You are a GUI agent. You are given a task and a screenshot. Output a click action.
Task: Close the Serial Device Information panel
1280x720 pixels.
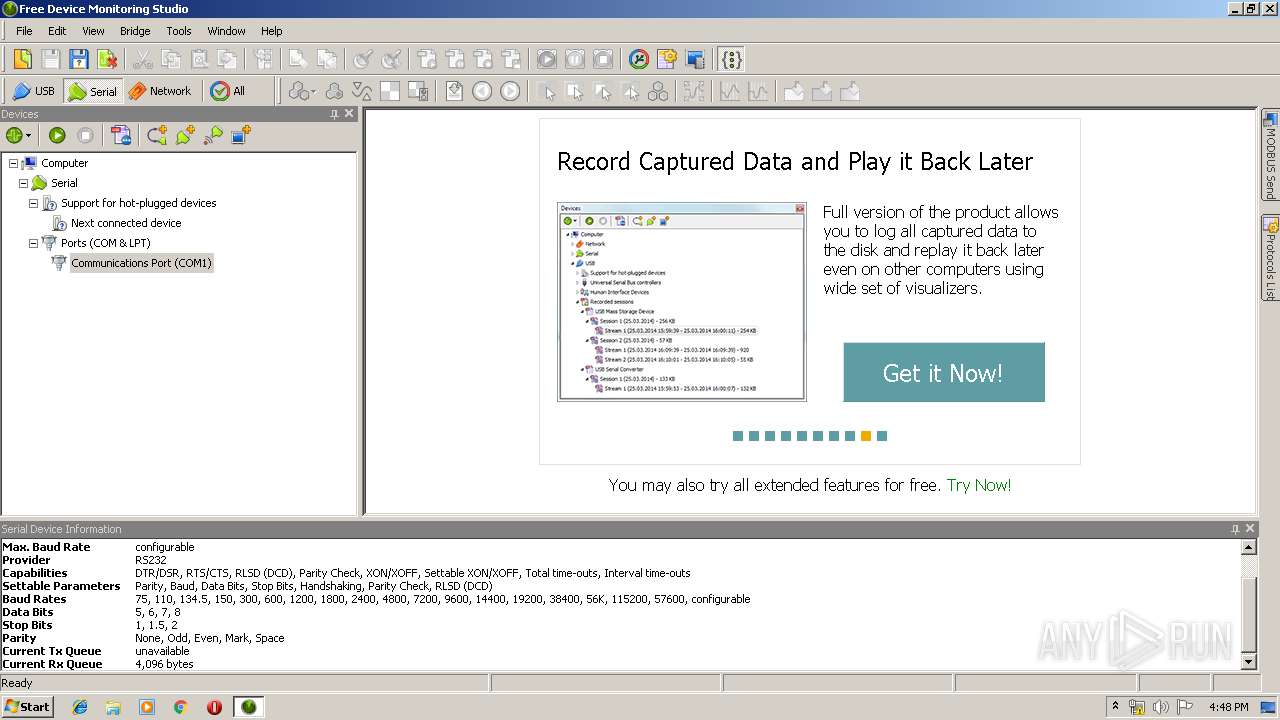1250,529
